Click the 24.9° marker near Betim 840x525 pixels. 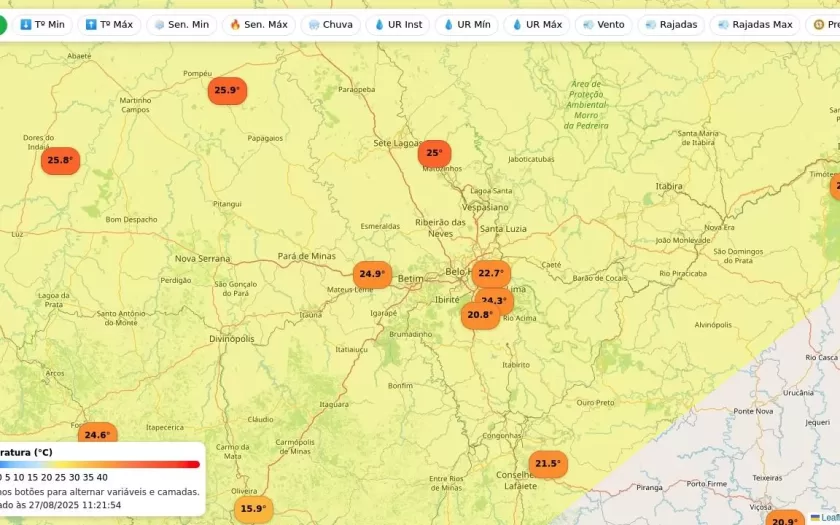click(372, 274)
